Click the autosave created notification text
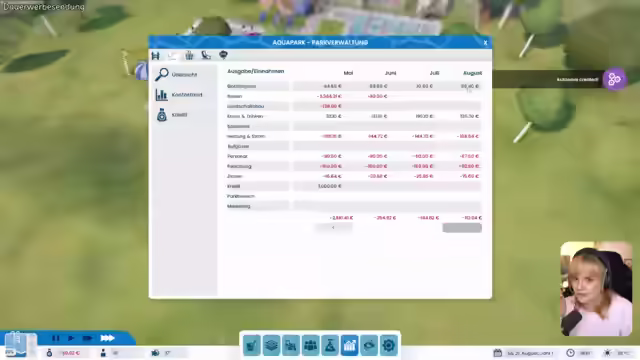This screenshot has width=640, height=360. point(577,79)
